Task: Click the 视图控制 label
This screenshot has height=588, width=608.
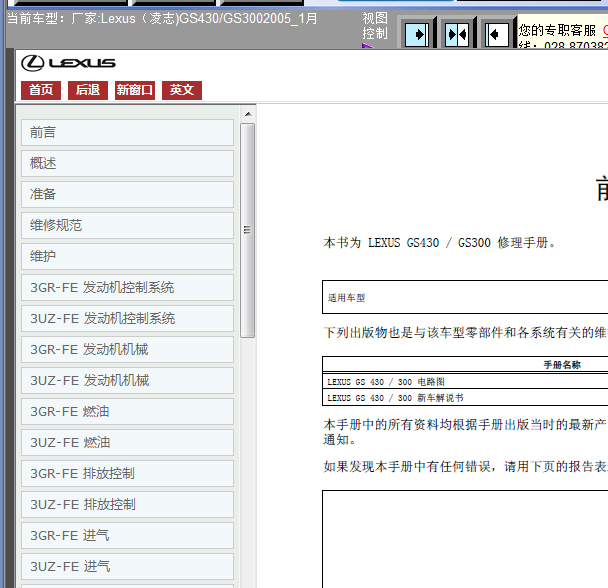Action: click(x=375, y=26)
